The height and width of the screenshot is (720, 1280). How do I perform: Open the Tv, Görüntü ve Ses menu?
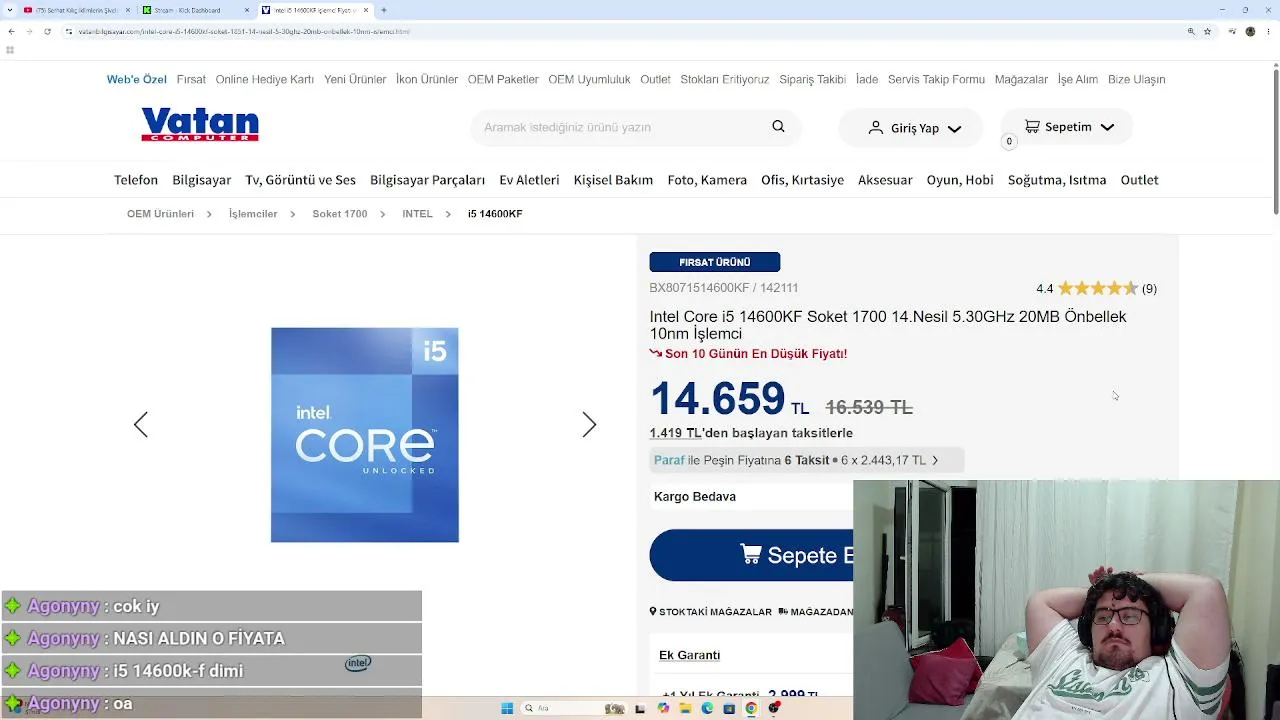pos(301,180)
